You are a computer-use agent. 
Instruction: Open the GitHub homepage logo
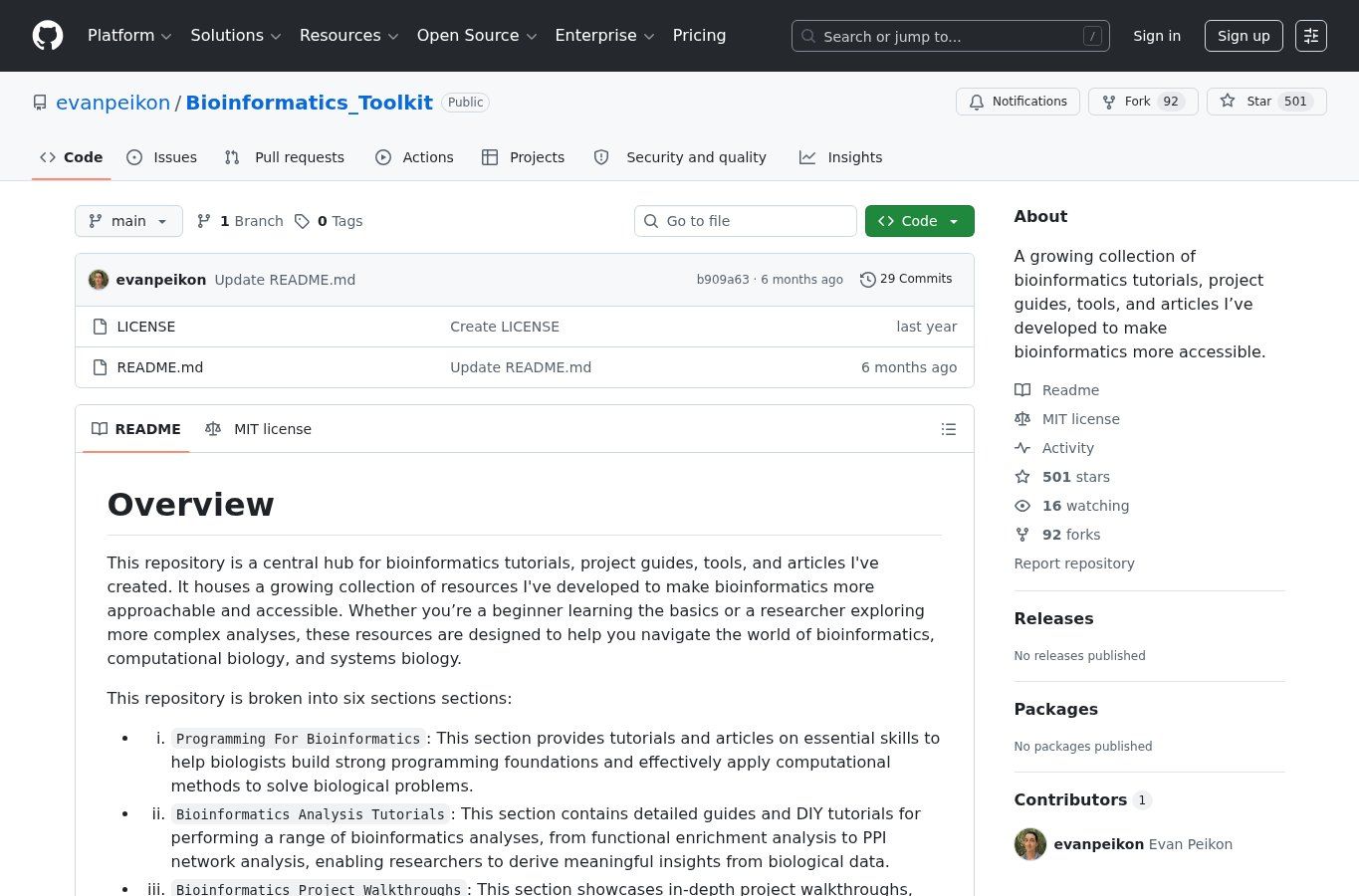point(48,36)
